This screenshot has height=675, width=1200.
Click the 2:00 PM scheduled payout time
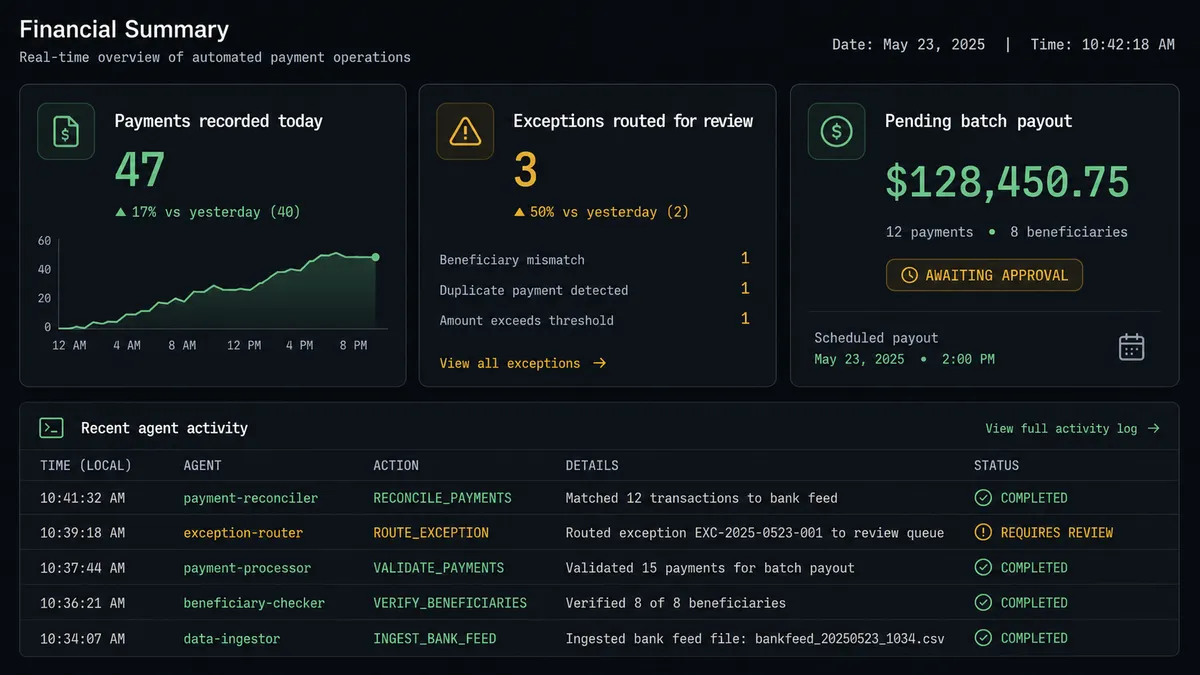click(x=968, y=359)
